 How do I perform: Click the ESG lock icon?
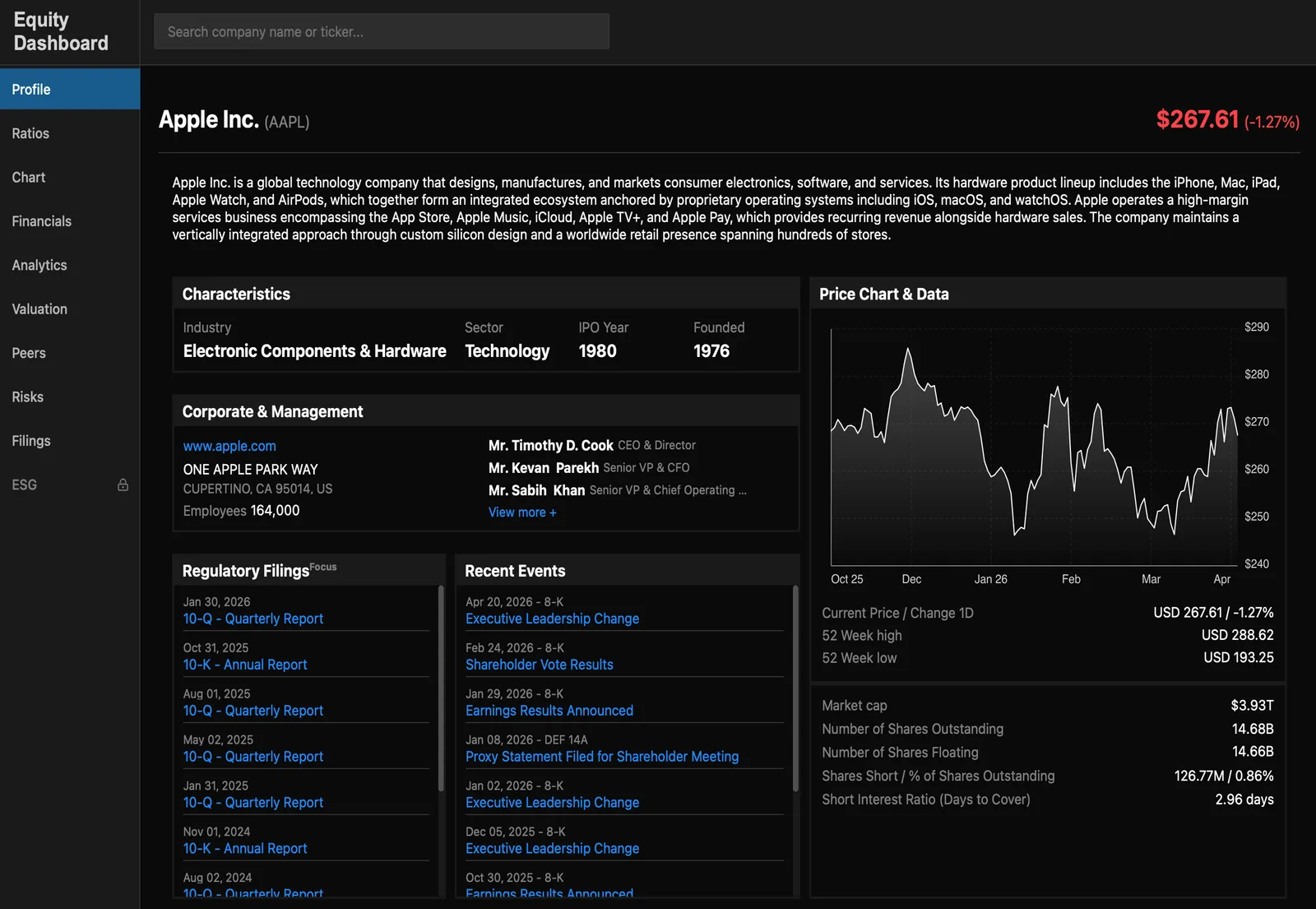coord(123,485)
